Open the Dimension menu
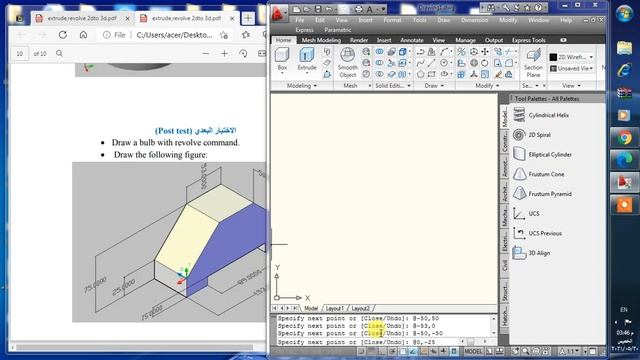This screenshot has height=360, width=640. point(474,20)
